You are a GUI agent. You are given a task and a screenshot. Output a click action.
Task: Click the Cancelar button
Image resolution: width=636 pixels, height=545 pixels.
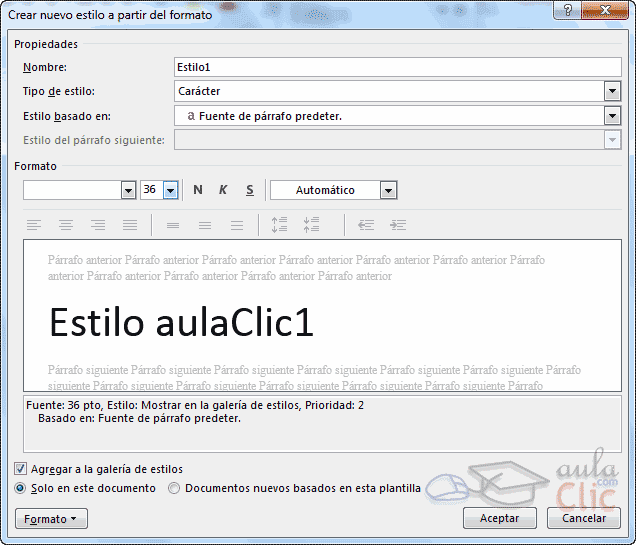(584, 518)
